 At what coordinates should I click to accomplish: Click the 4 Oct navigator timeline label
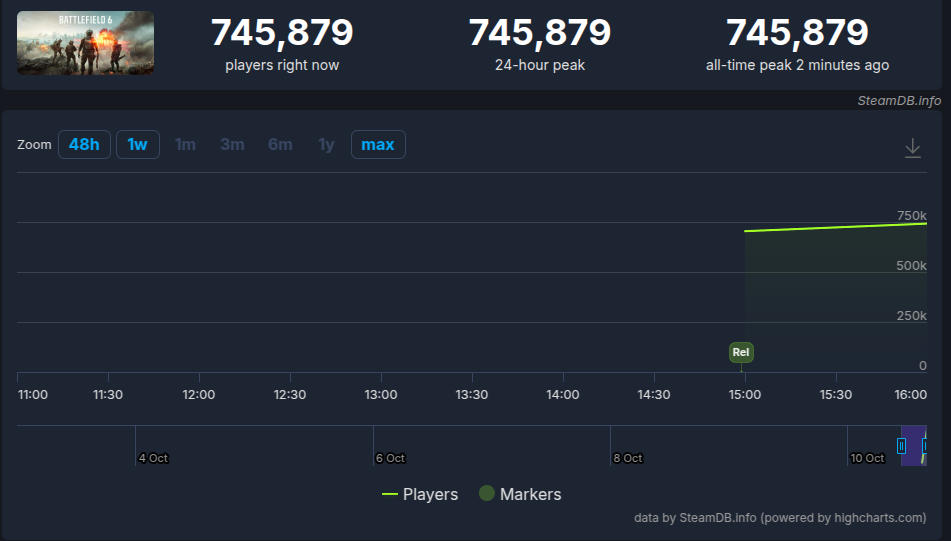(x=153, y=458)
